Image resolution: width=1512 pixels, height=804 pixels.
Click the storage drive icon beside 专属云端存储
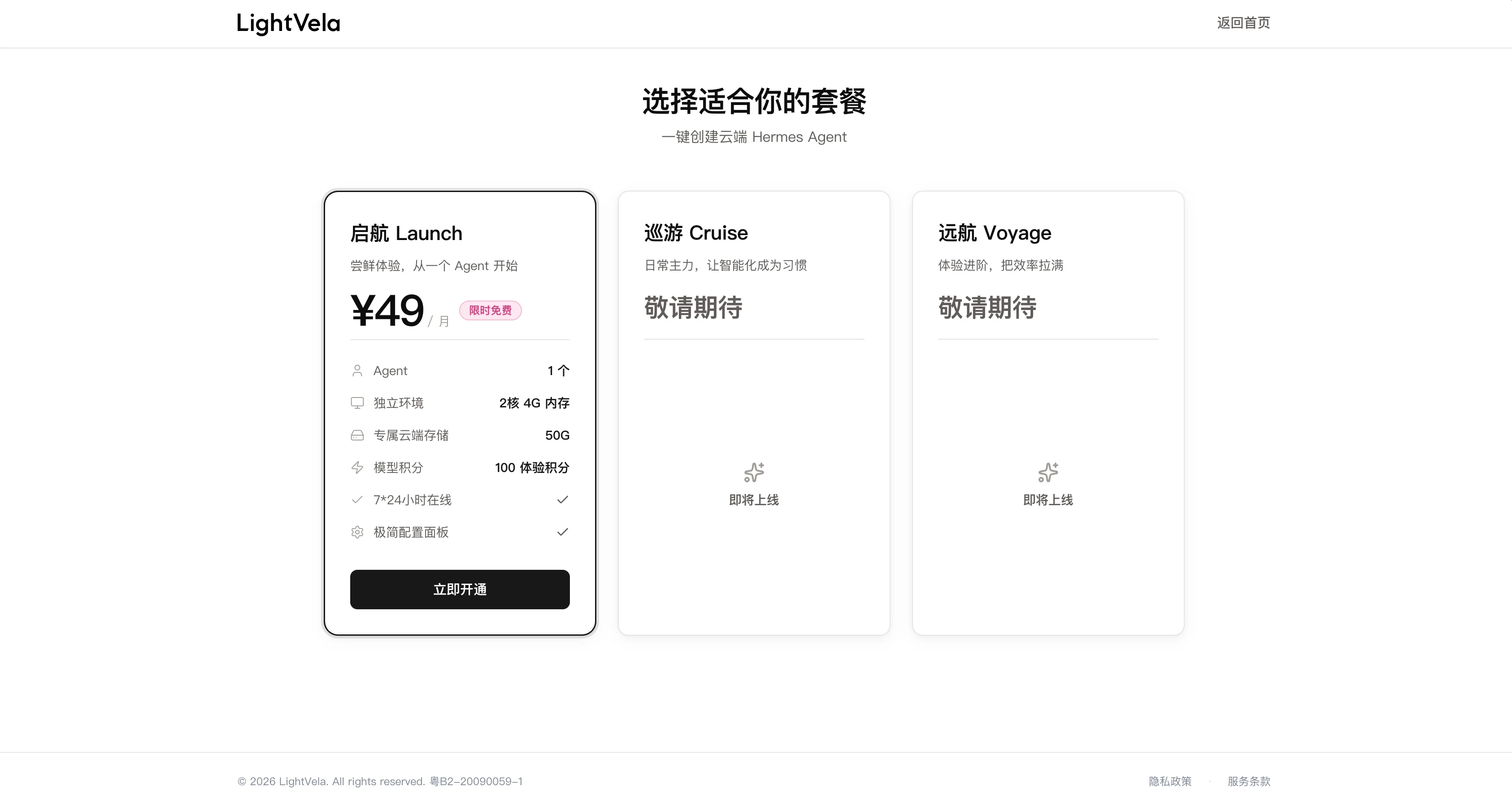coord(357,435)
